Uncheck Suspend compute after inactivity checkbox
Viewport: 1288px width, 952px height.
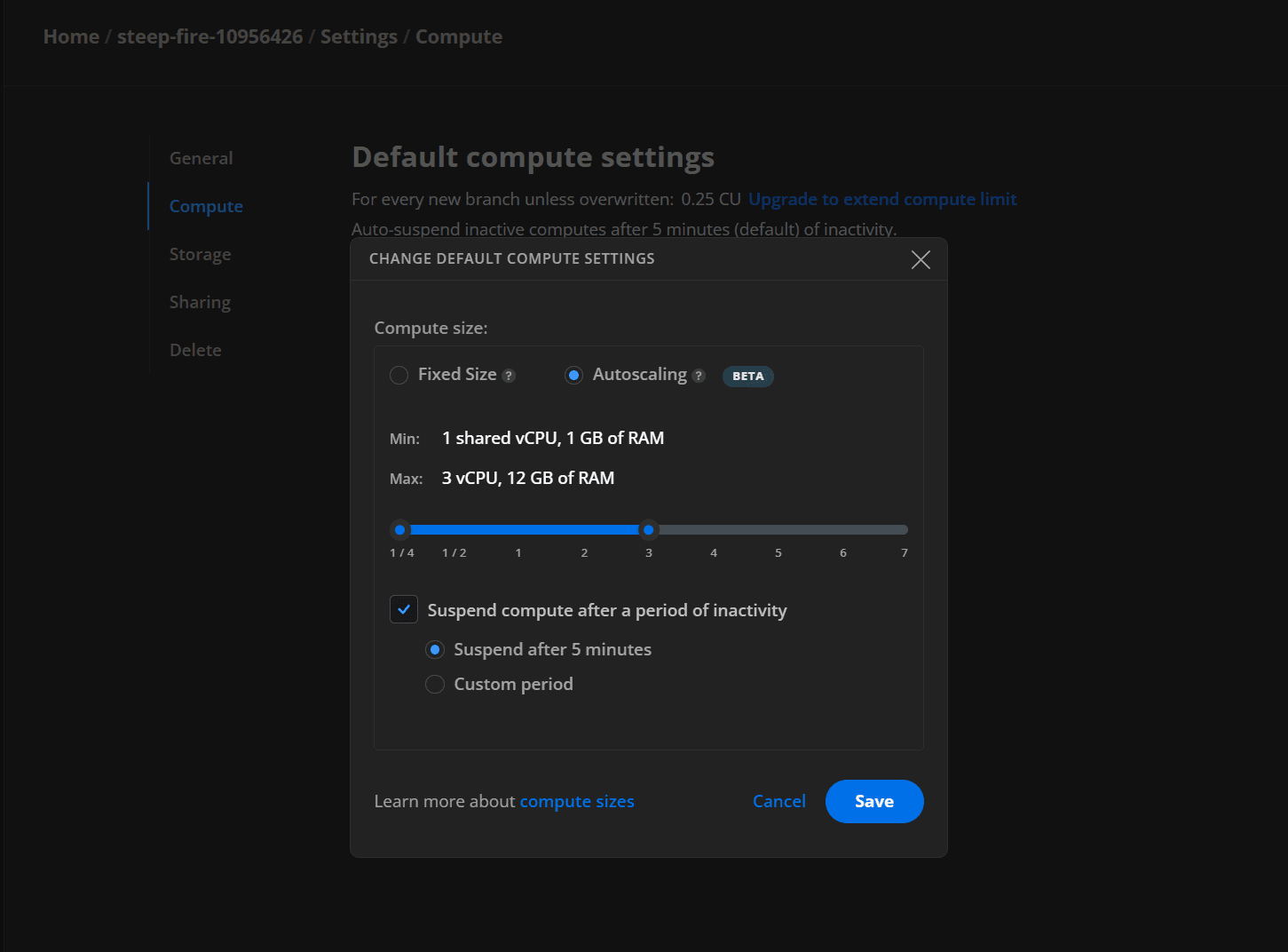[x=404, y=610]
